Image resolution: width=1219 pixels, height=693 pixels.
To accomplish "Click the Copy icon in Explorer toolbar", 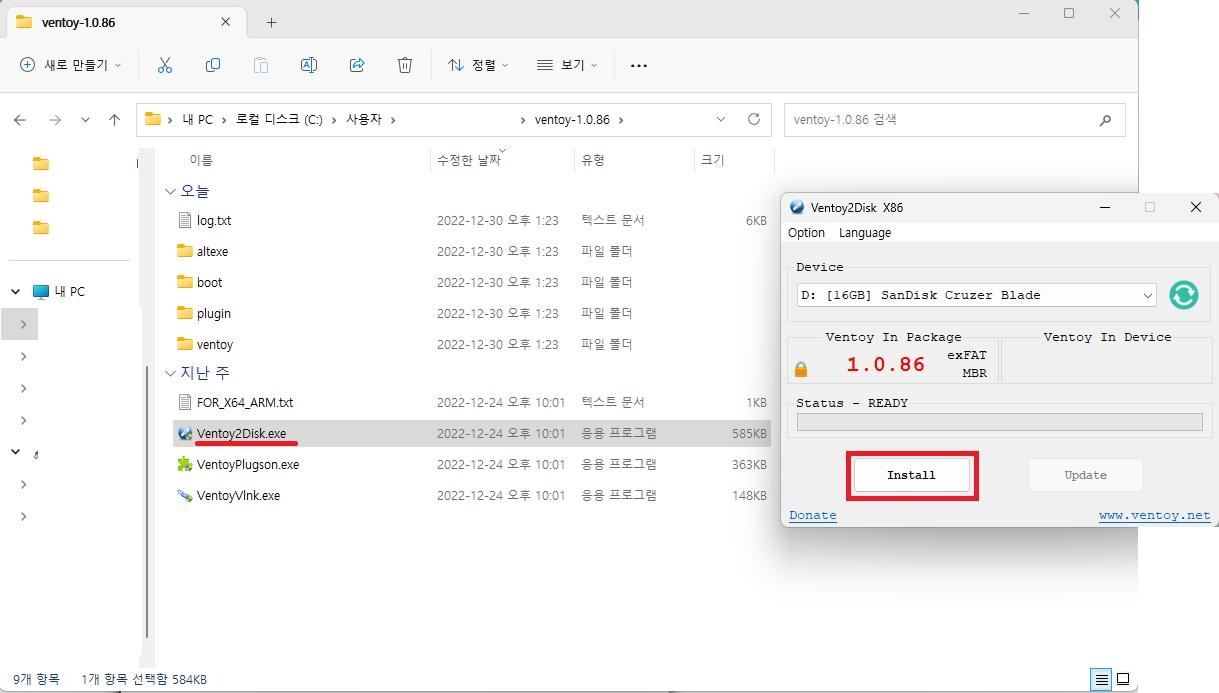I will point(212,64).
